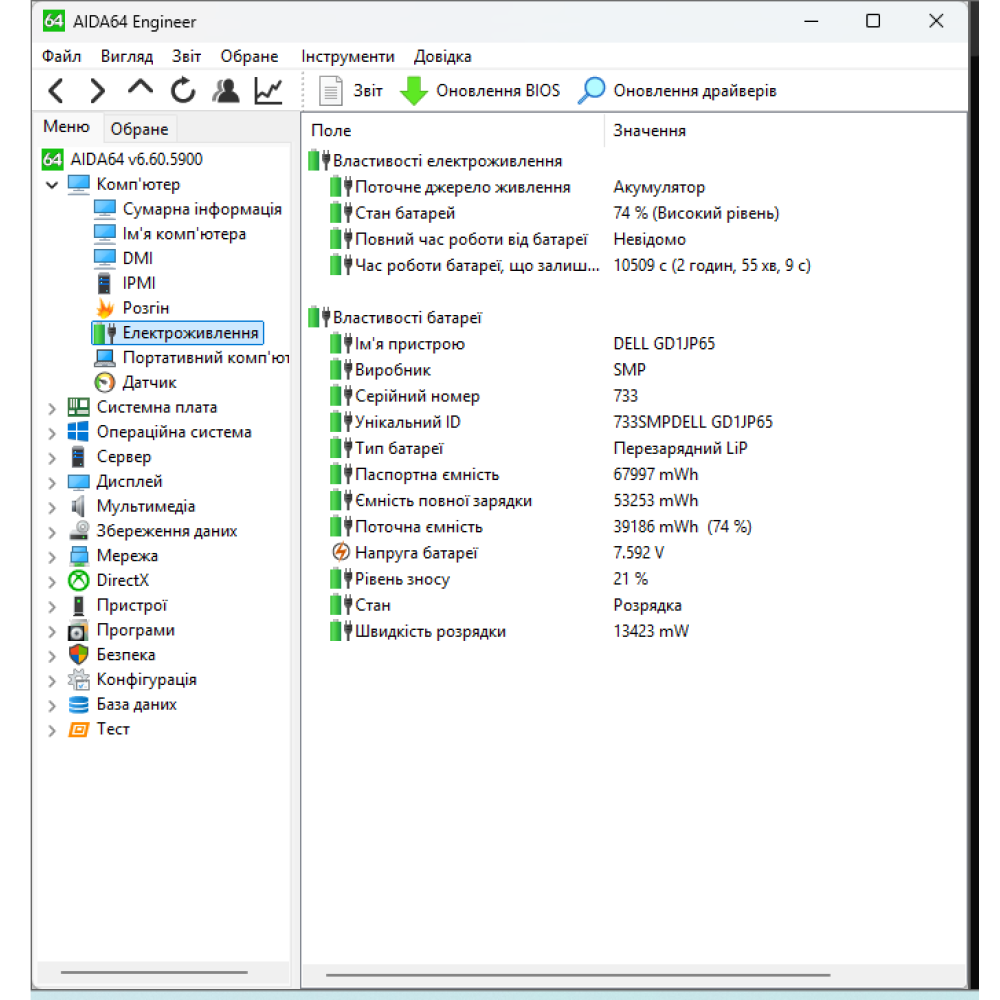Image resolution: width=1000 pixels, height=1000 pixels.
Task: Select the Тип батареї row
Action: 635,448
